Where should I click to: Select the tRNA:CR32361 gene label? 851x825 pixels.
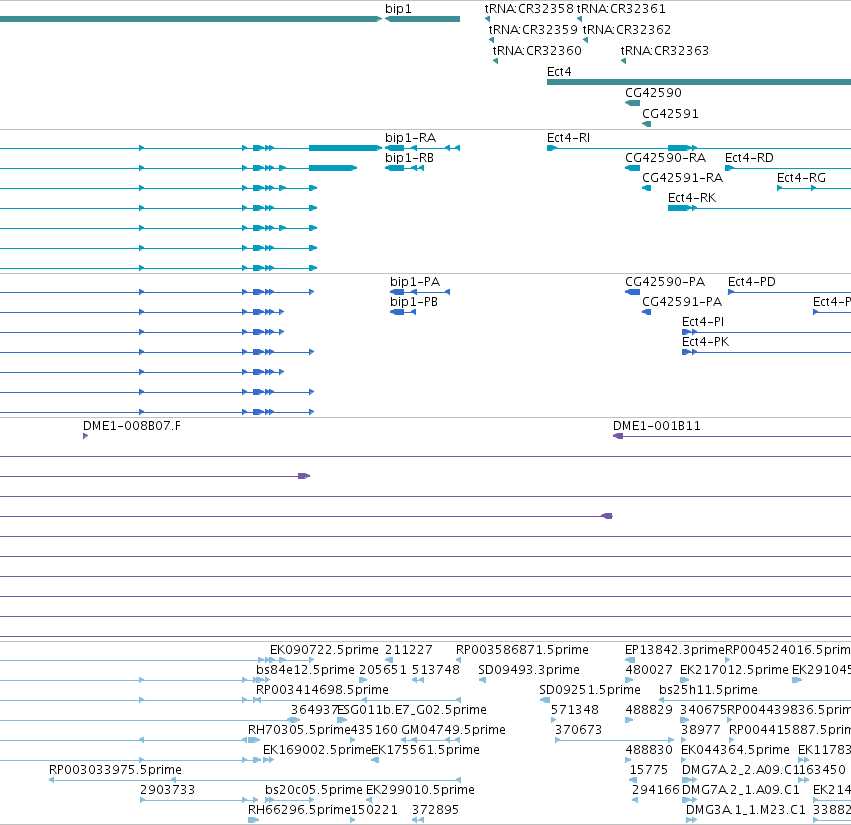pos(621,9)
